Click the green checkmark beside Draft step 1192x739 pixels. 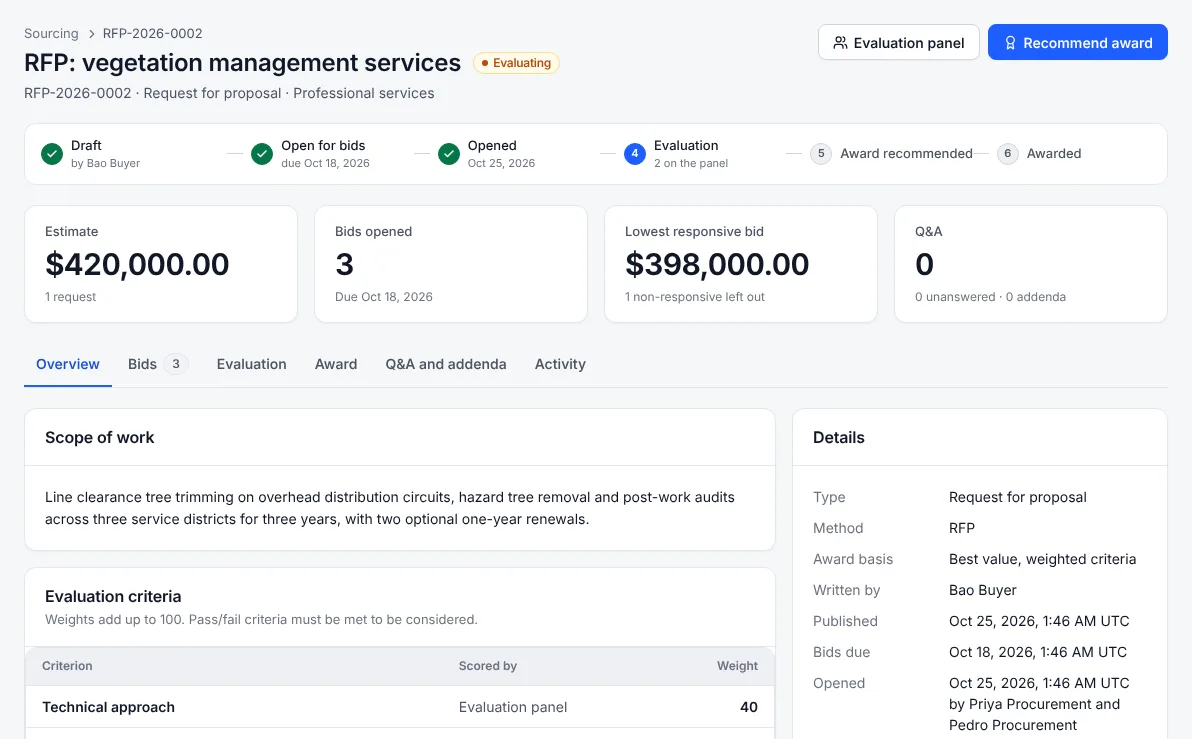coord(52,154)
